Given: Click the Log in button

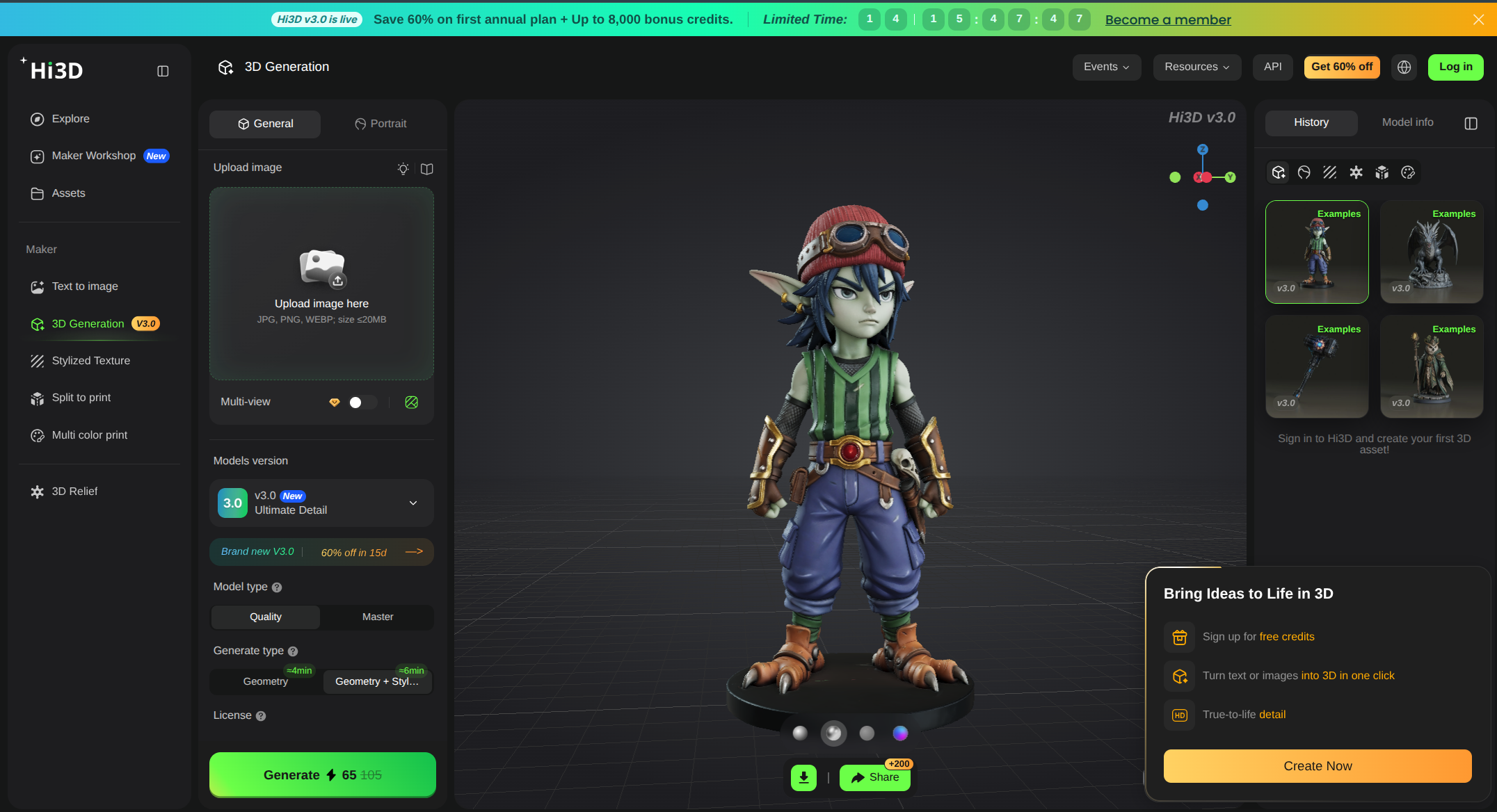Looking at the screenshot, I should [x=1455, y=67].
